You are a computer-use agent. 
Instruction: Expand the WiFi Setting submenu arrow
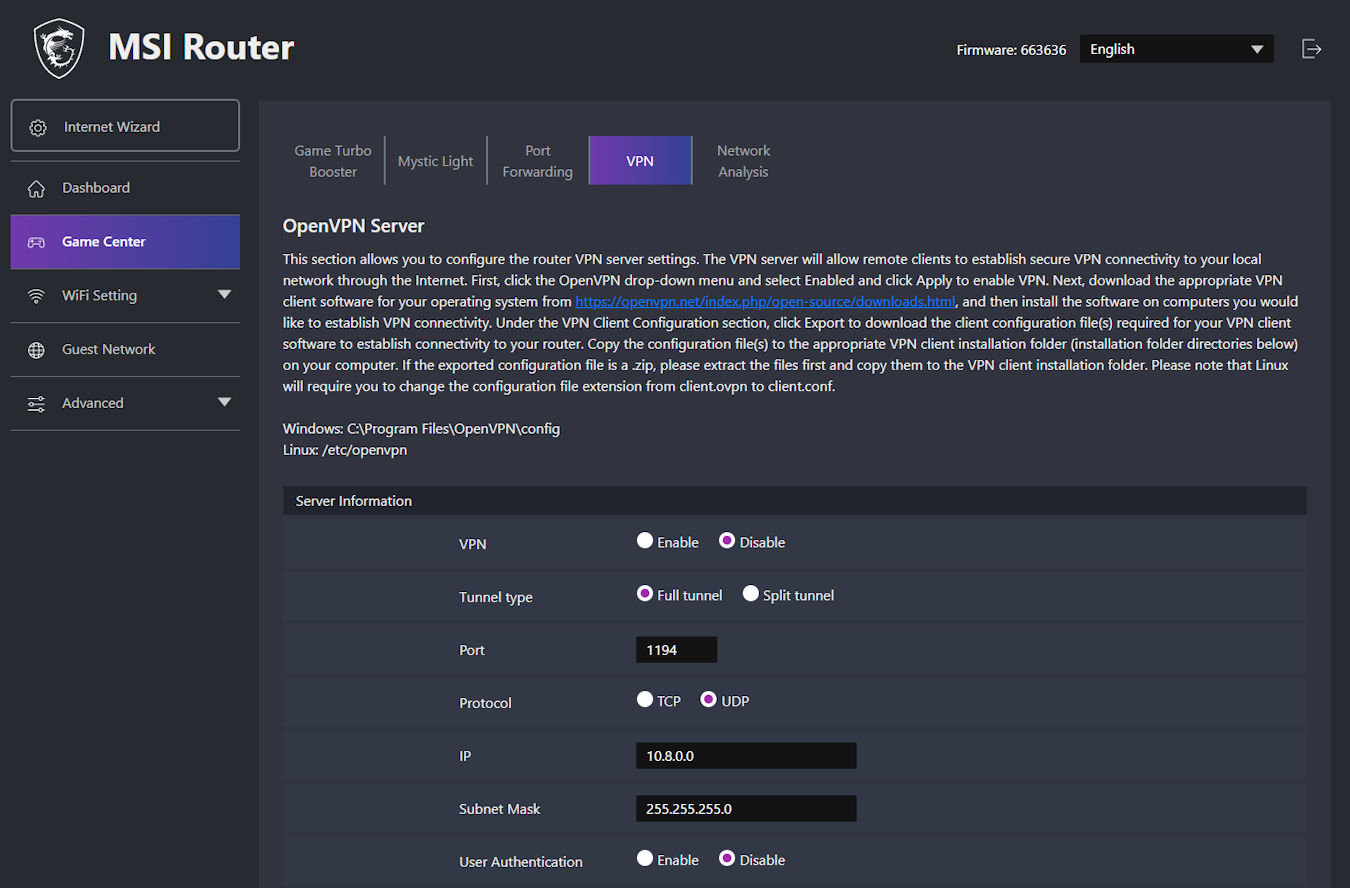click(x=224, y=295)
